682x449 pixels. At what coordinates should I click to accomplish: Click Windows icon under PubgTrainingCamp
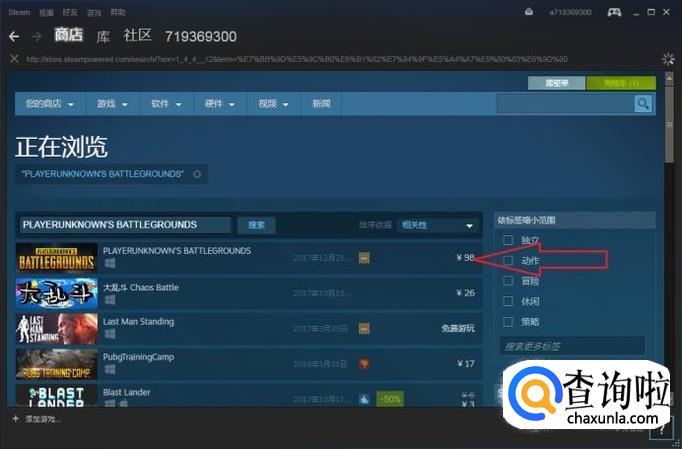click(110, 369)
